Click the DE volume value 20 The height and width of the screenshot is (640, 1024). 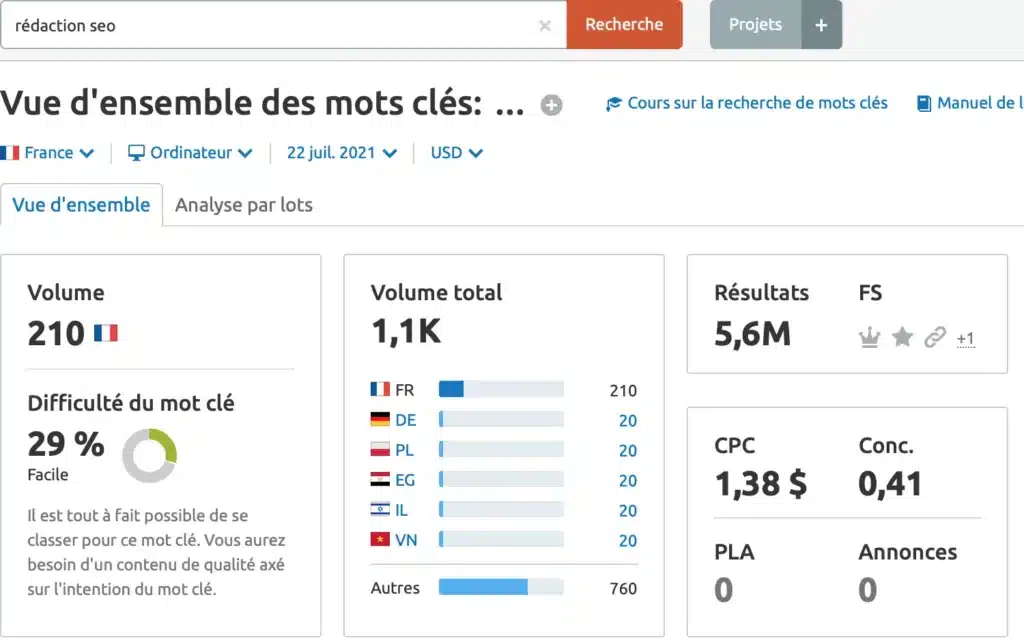[627, 421]
